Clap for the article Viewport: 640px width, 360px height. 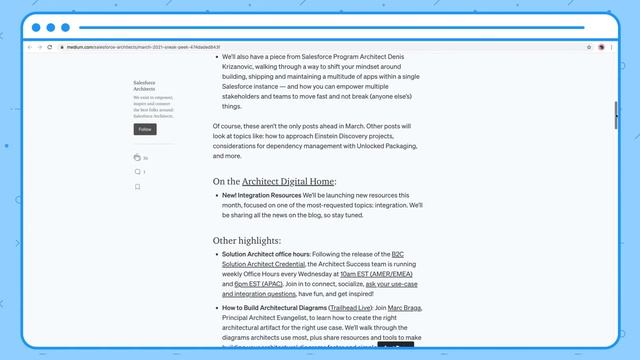[x=137, y=158]
